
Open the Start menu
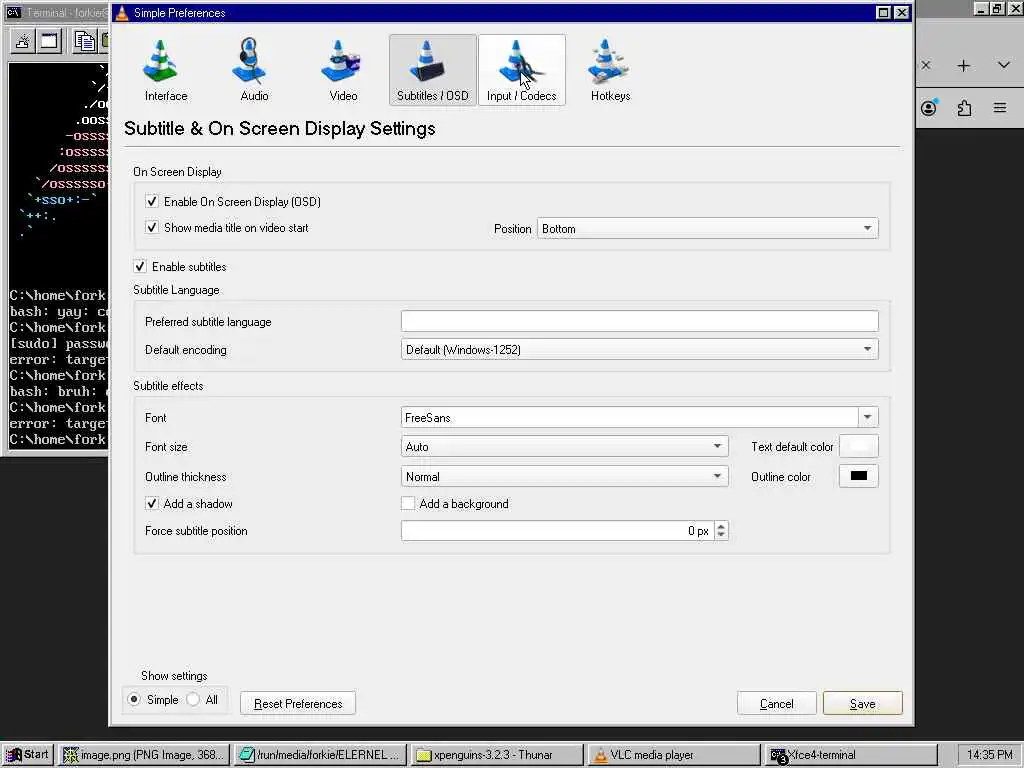pos(27,754)
